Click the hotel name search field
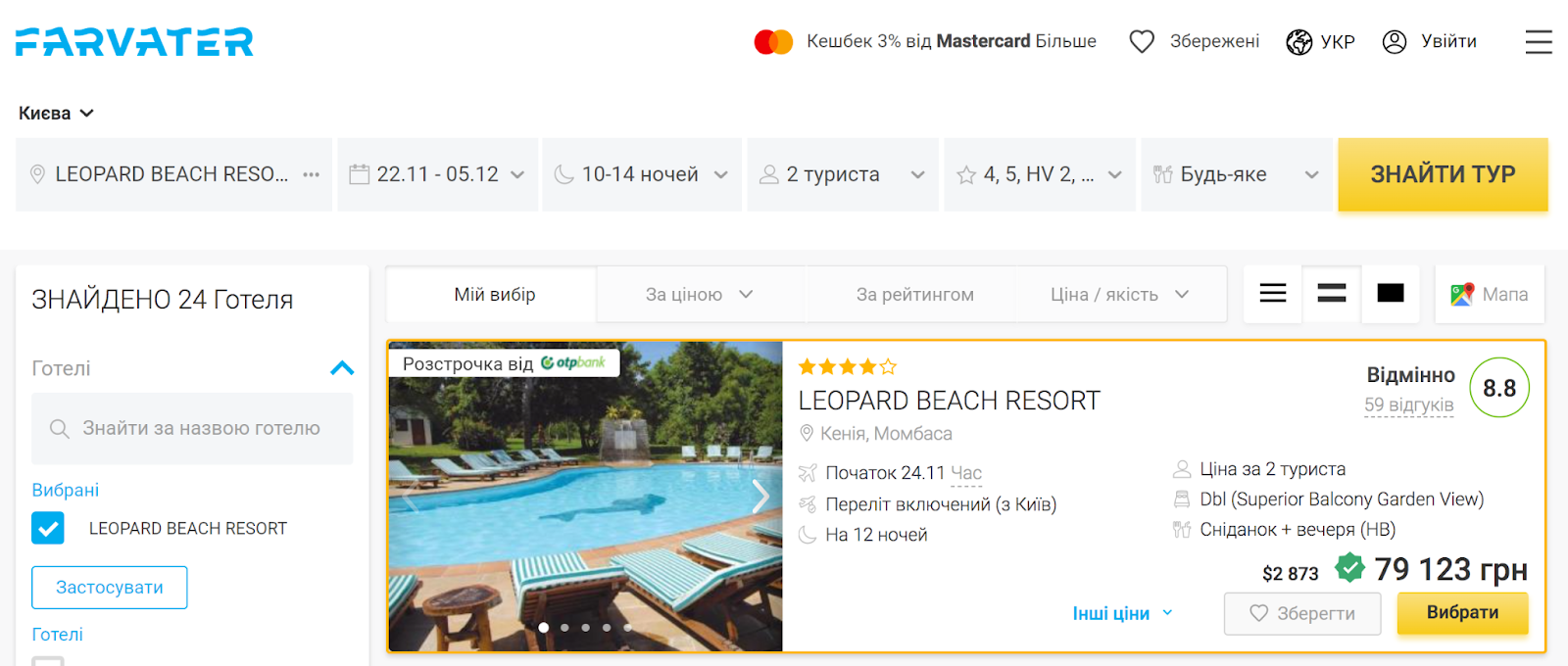 pos(192,429)
